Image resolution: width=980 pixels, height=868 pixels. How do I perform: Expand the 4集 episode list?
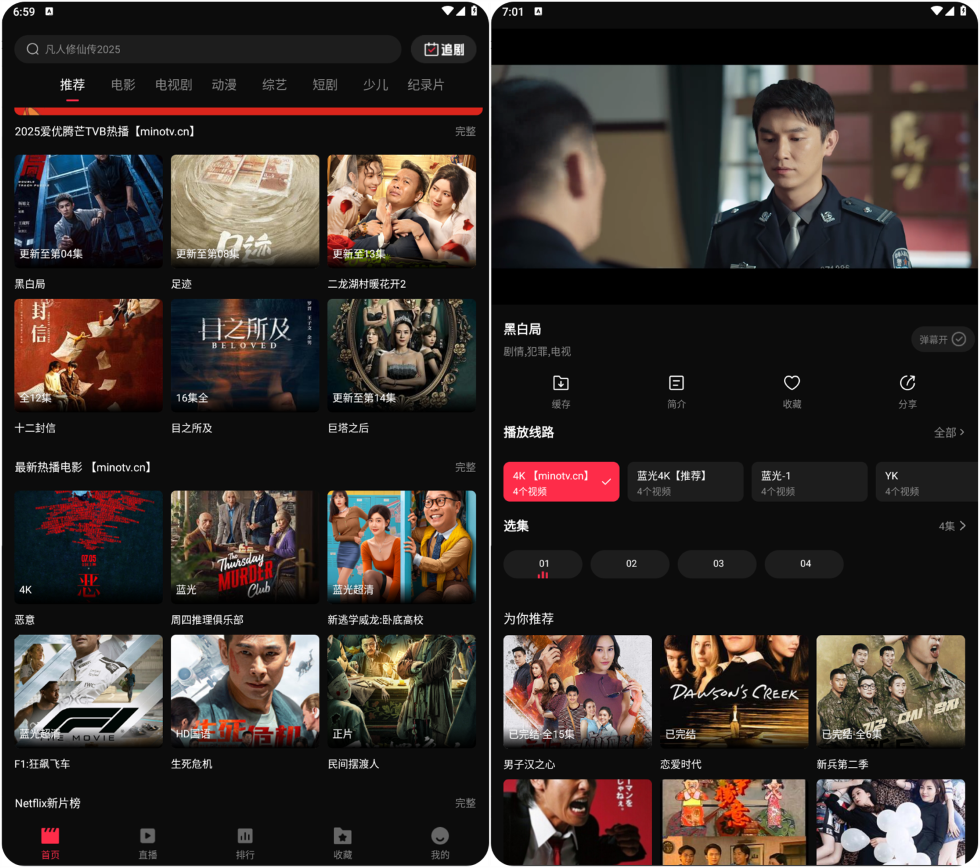tap(952, 526)
